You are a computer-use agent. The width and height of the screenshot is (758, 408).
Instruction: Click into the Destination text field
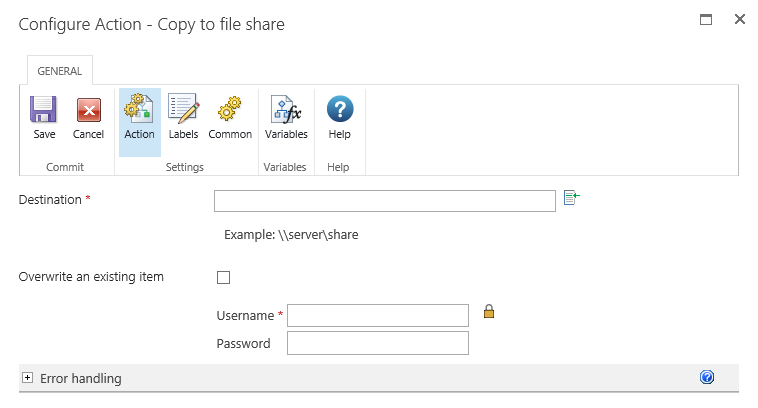pos(384,201)
